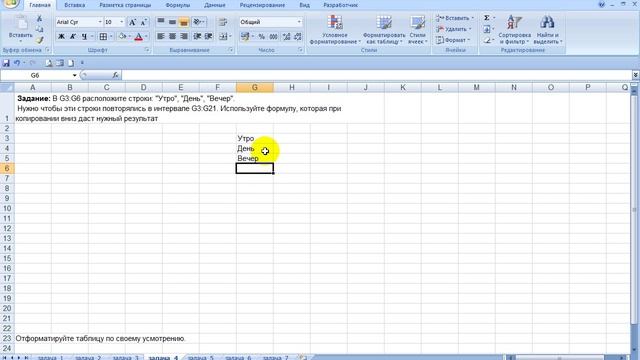Viewport: 640px width, 360px height.
Task: Click the Office button orb
Action: (x=11, y=3)
